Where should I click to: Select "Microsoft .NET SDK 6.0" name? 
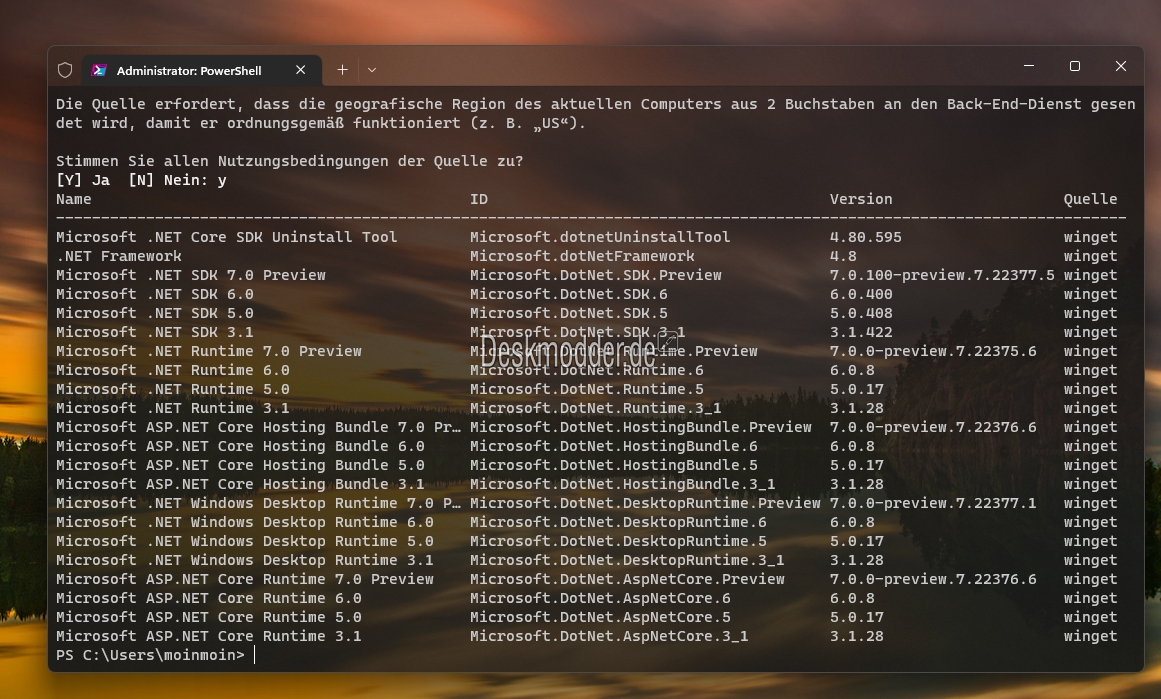tap(155, 295)
